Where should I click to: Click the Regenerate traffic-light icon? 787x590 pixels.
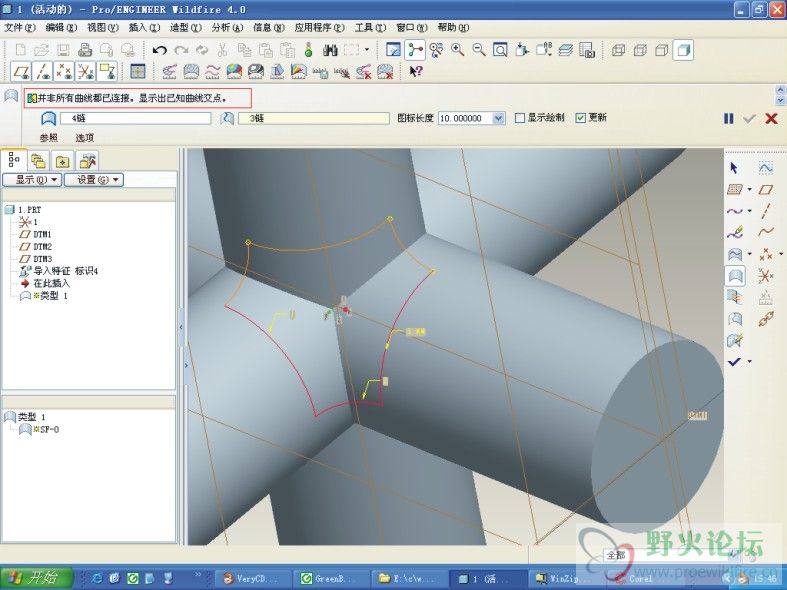pos(308,50)
